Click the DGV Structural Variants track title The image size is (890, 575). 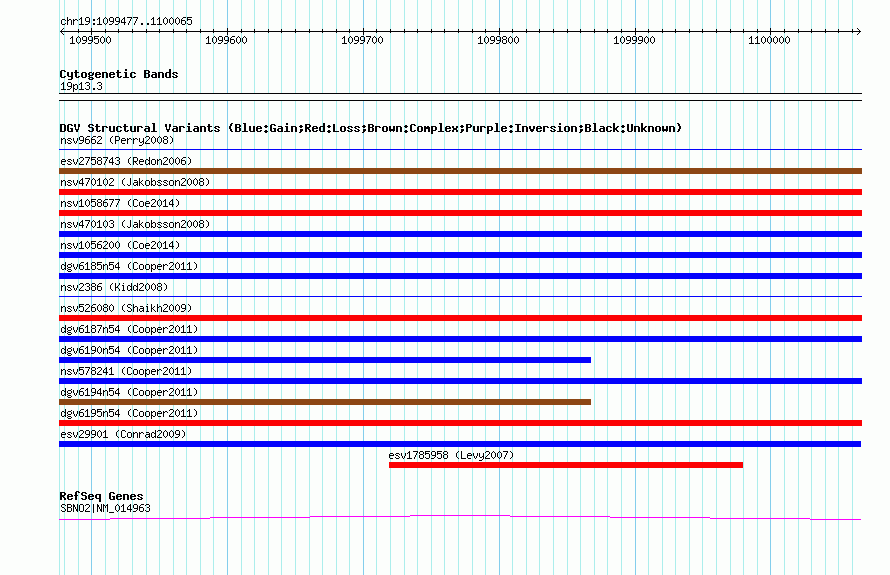371,128
